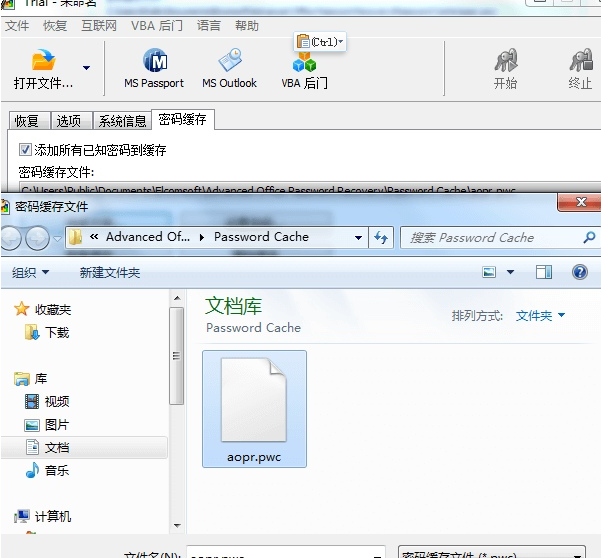Click the change view icon
Screen dimensions: 601x558
click(x=489, y=272)
